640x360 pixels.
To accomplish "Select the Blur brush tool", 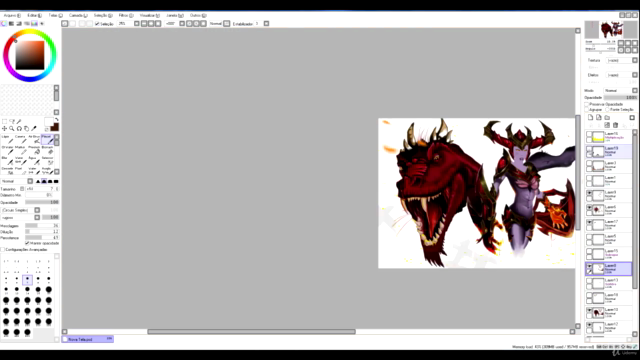I will coord(7,160).
